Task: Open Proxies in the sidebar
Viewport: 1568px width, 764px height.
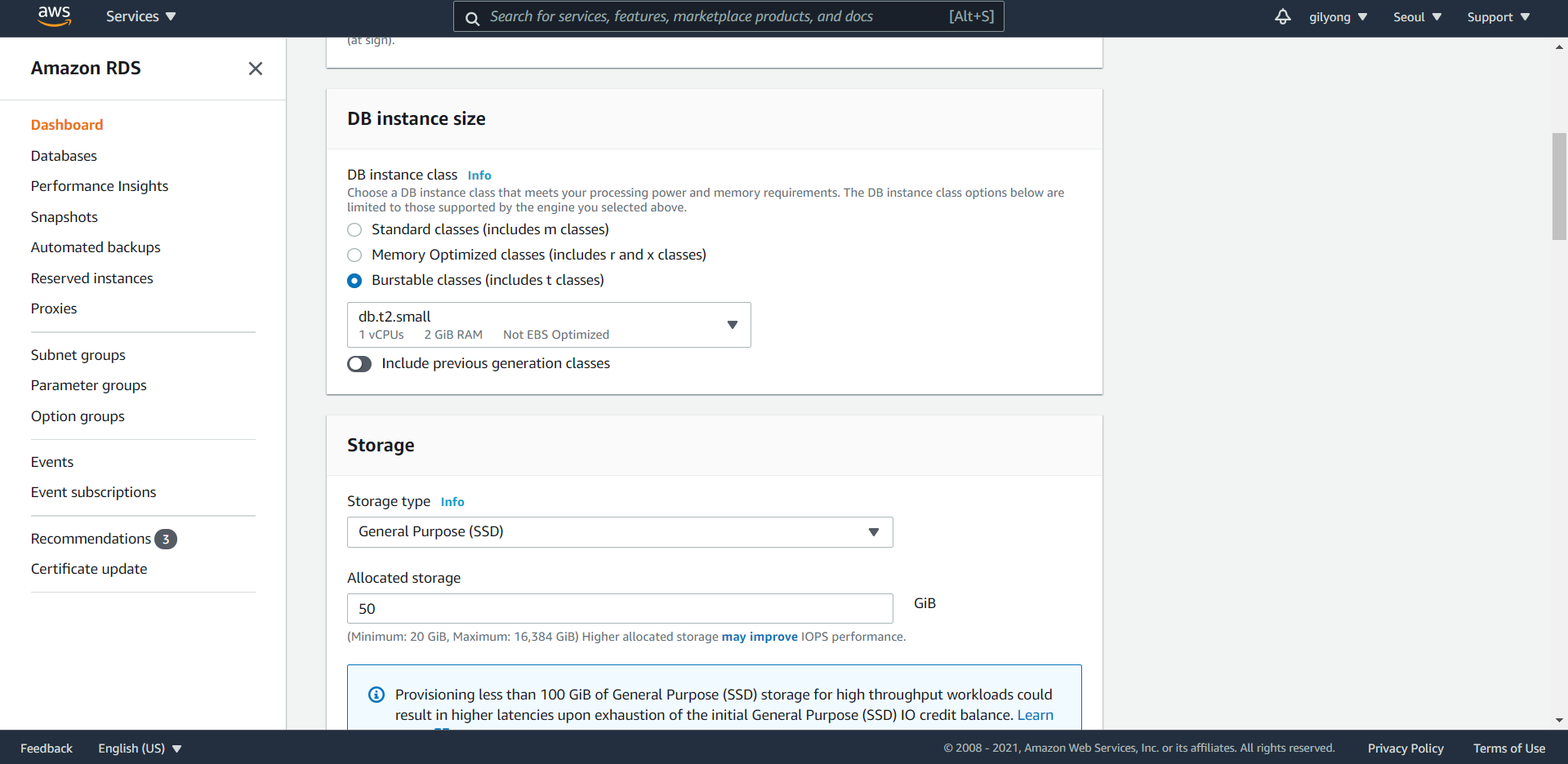Action: 54,309
